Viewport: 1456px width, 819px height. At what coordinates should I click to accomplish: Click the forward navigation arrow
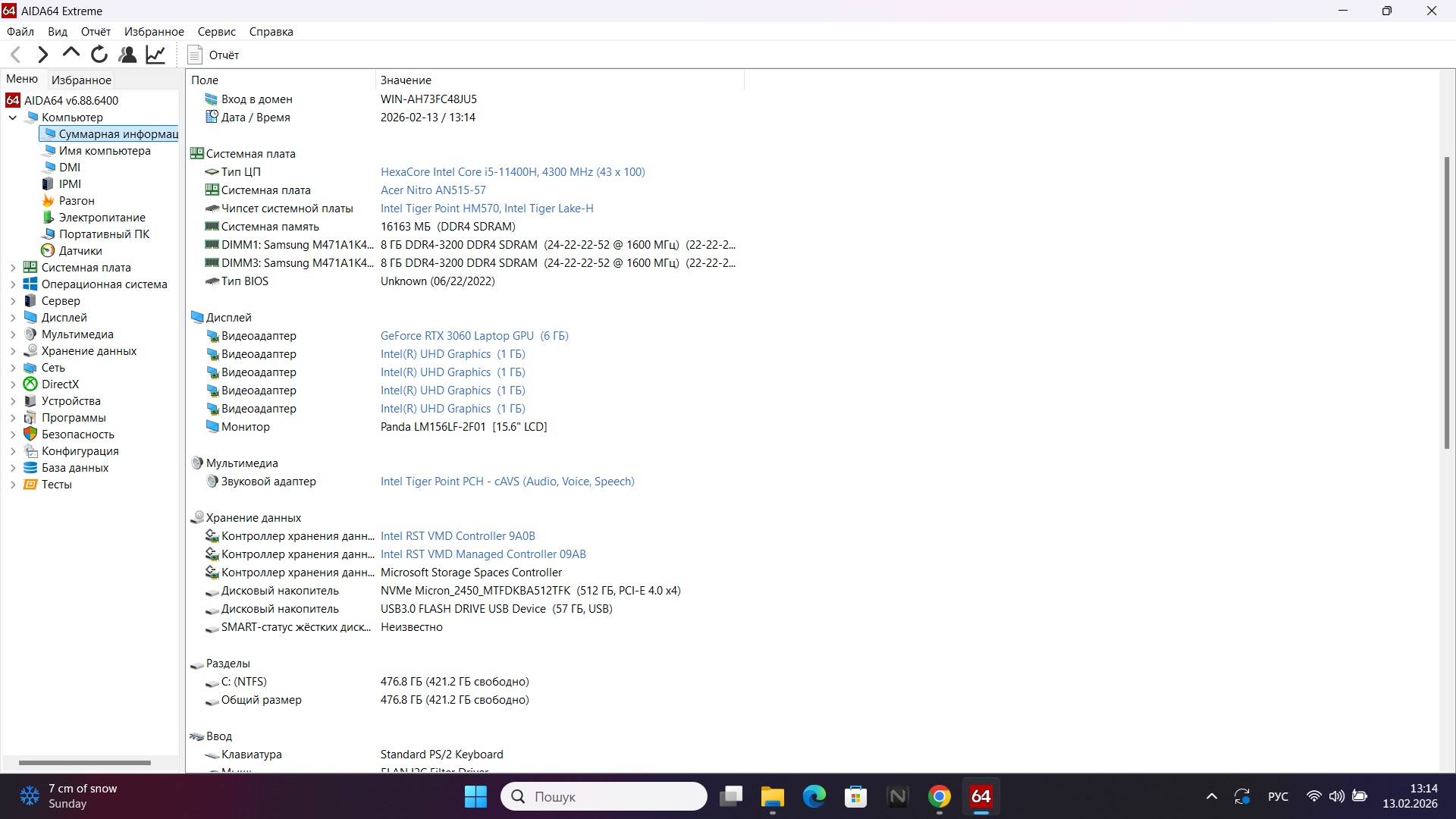[42, 54]
